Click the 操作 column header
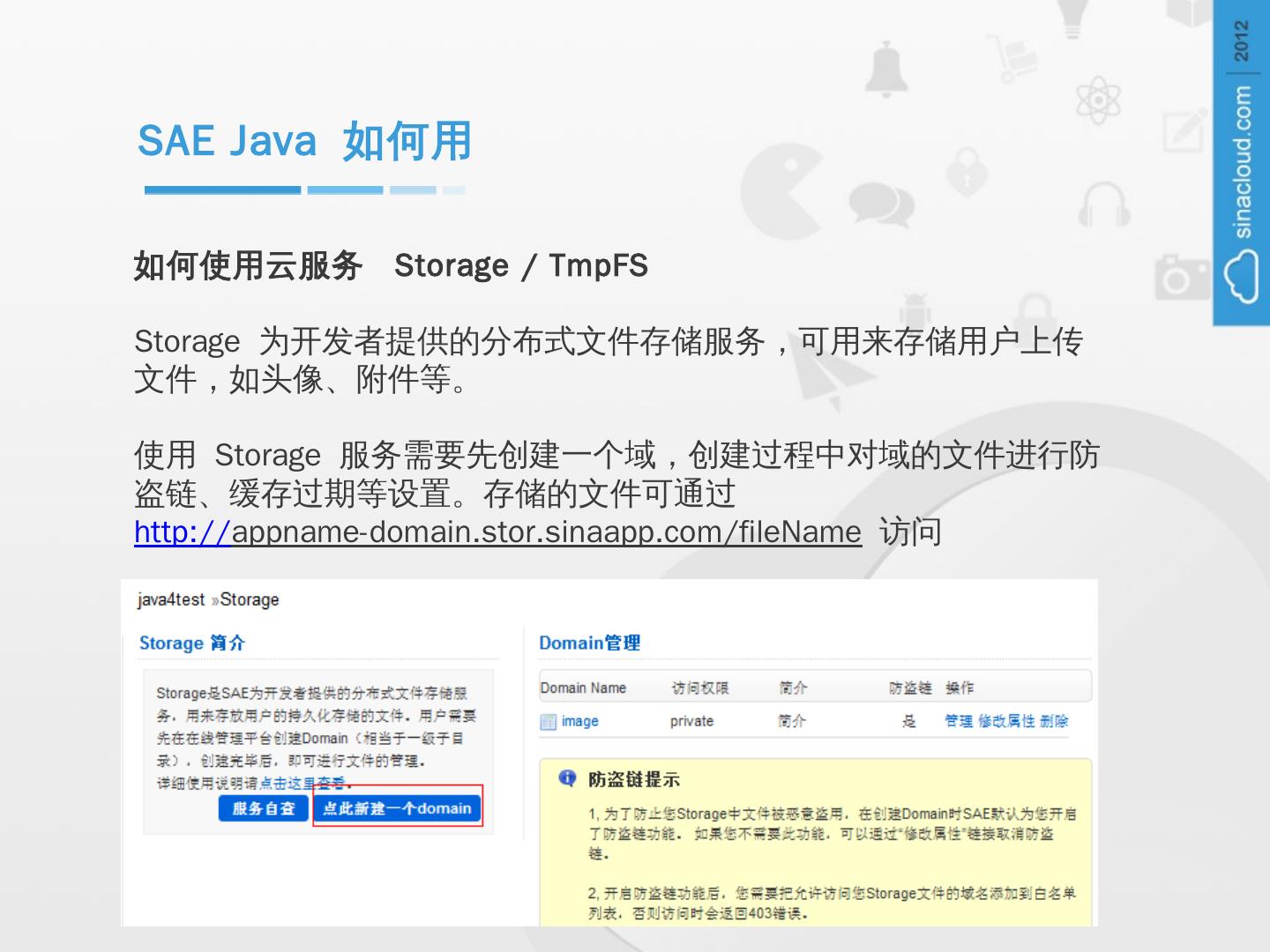Image resolution: width=1270 pixels, height=952 pixels. coord(960,688)
